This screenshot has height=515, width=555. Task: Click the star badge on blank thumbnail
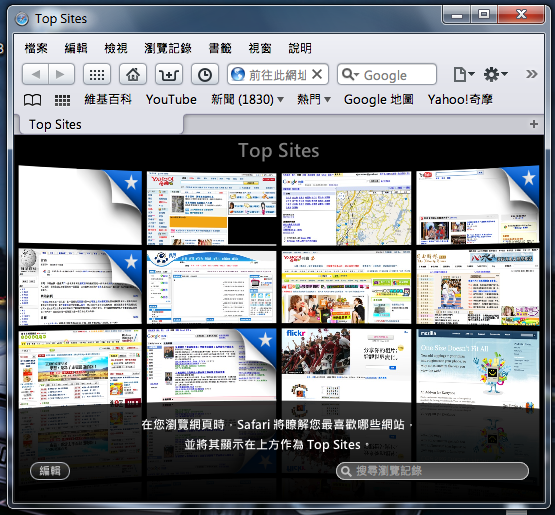[131, 182]
